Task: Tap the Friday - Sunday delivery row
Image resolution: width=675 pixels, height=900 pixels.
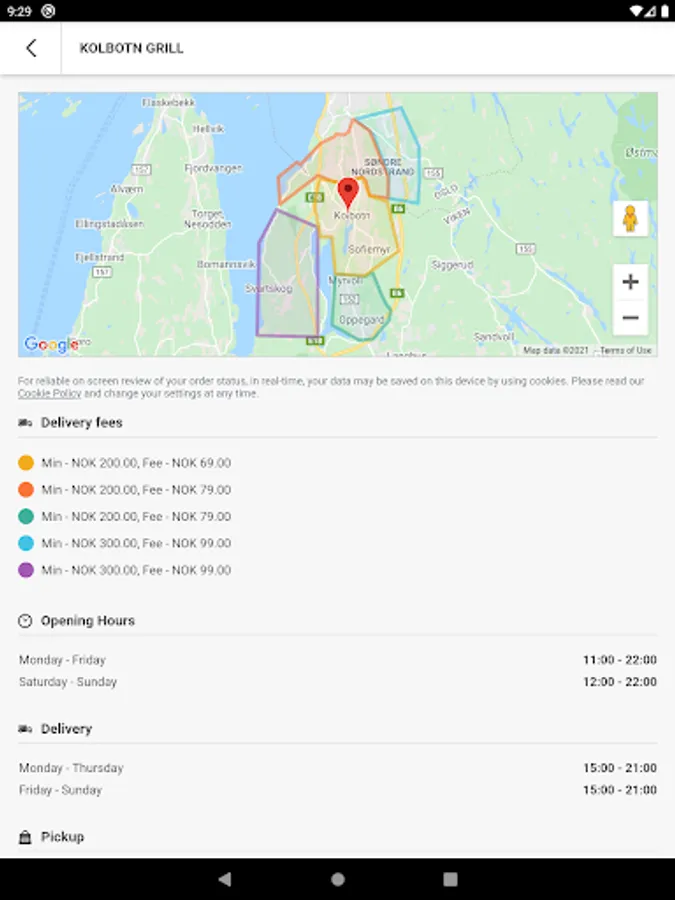Action: click(338, 790)
